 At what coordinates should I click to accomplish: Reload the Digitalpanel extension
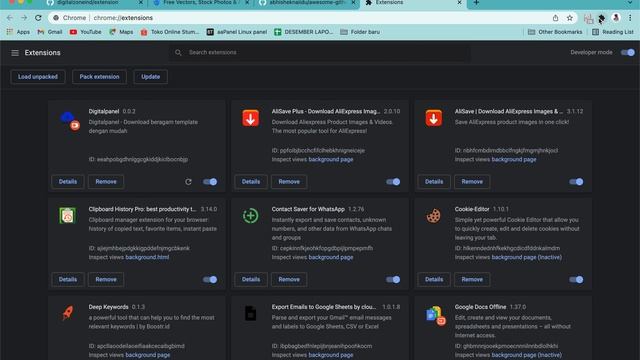[188, 182]
